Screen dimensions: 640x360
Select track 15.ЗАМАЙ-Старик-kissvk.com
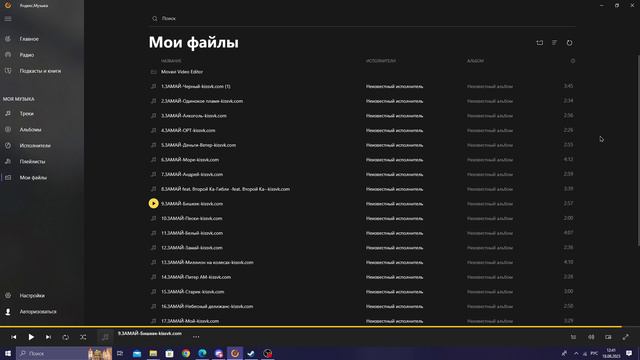tap(362, 292)
